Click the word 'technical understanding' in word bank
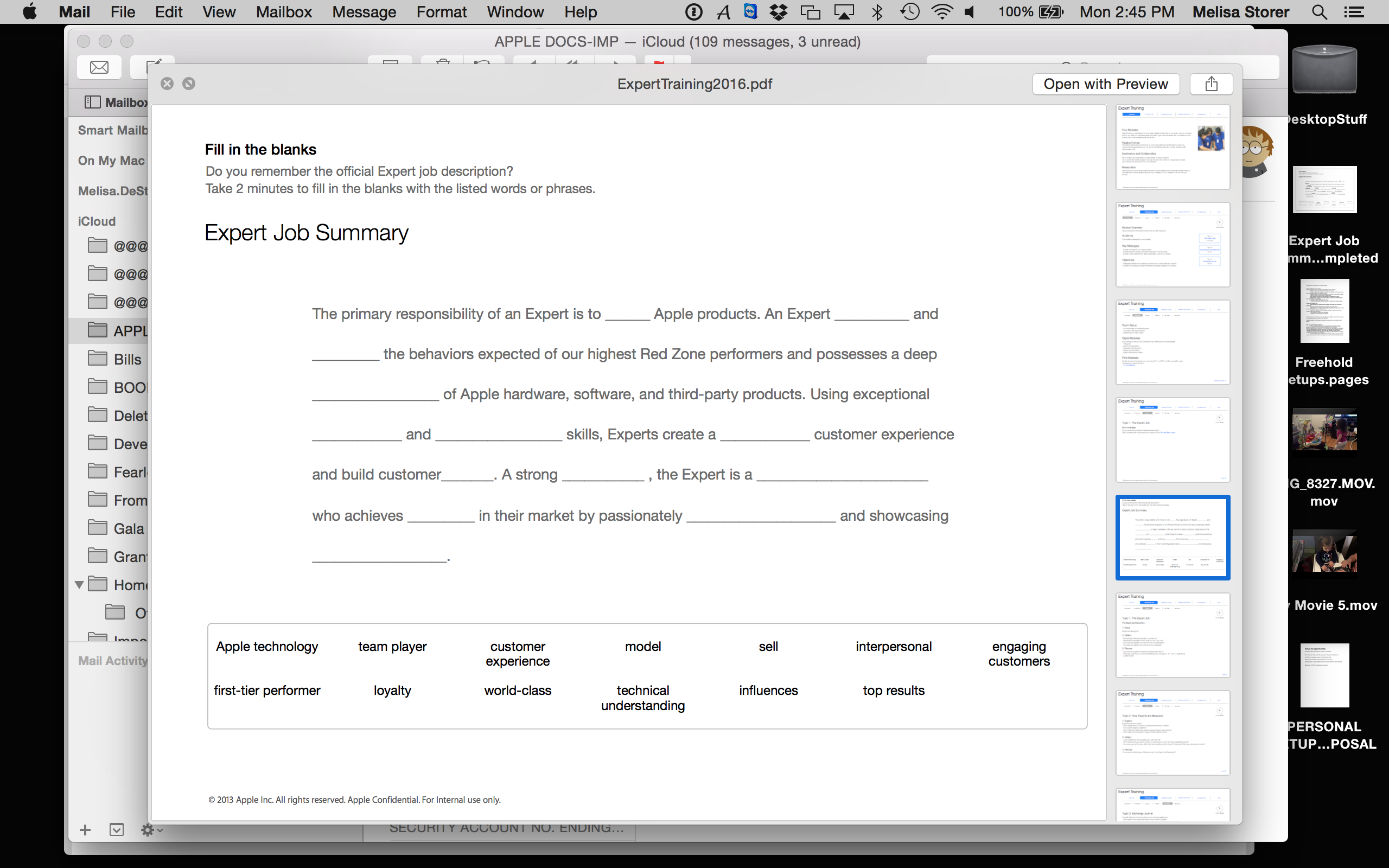 tap(643, 698)
